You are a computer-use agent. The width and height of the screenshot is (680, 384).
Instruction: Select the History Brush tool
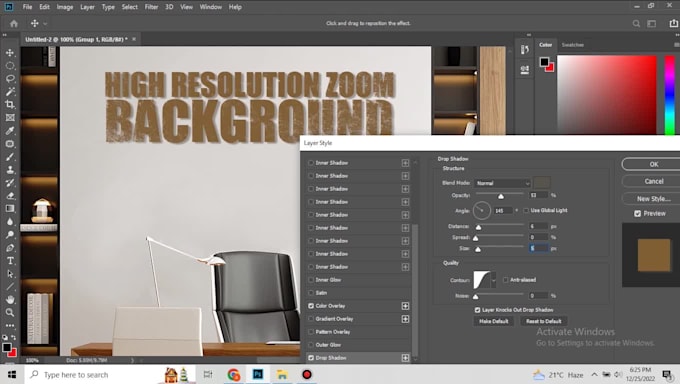tap(10, 183)
